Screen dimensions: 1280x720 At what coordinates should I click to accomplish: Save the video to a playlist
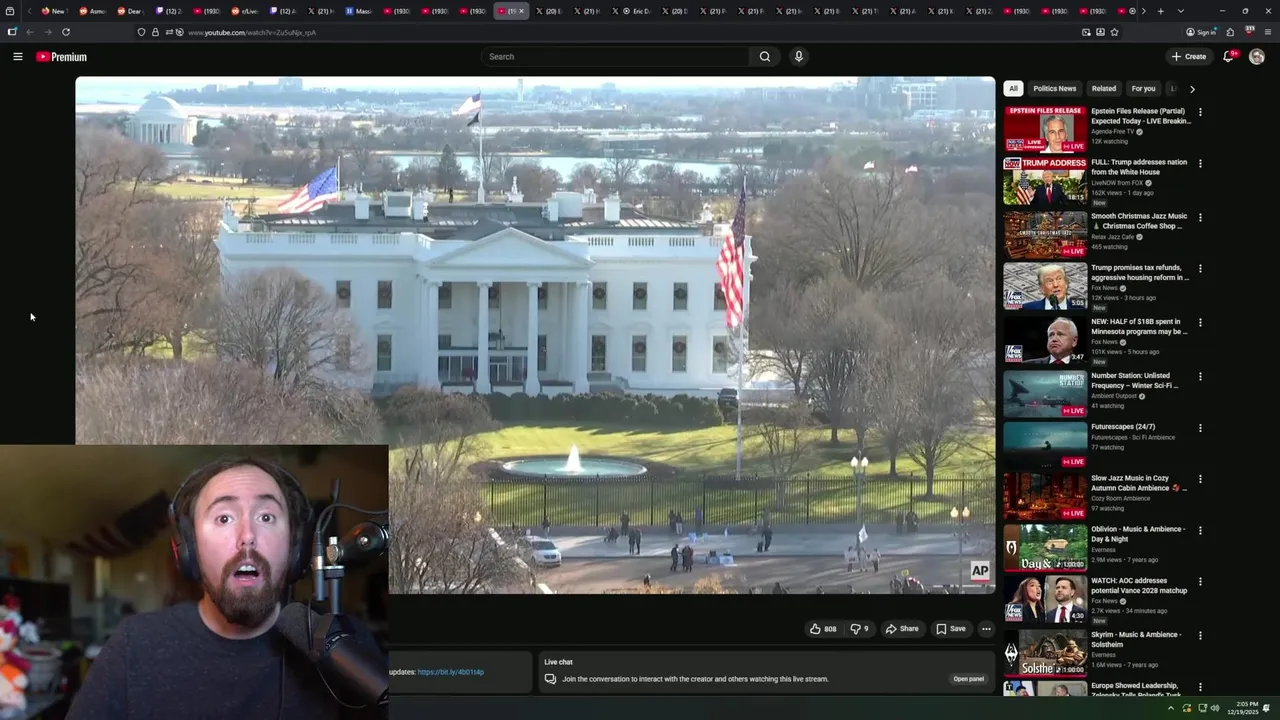[x=951, y=629]
